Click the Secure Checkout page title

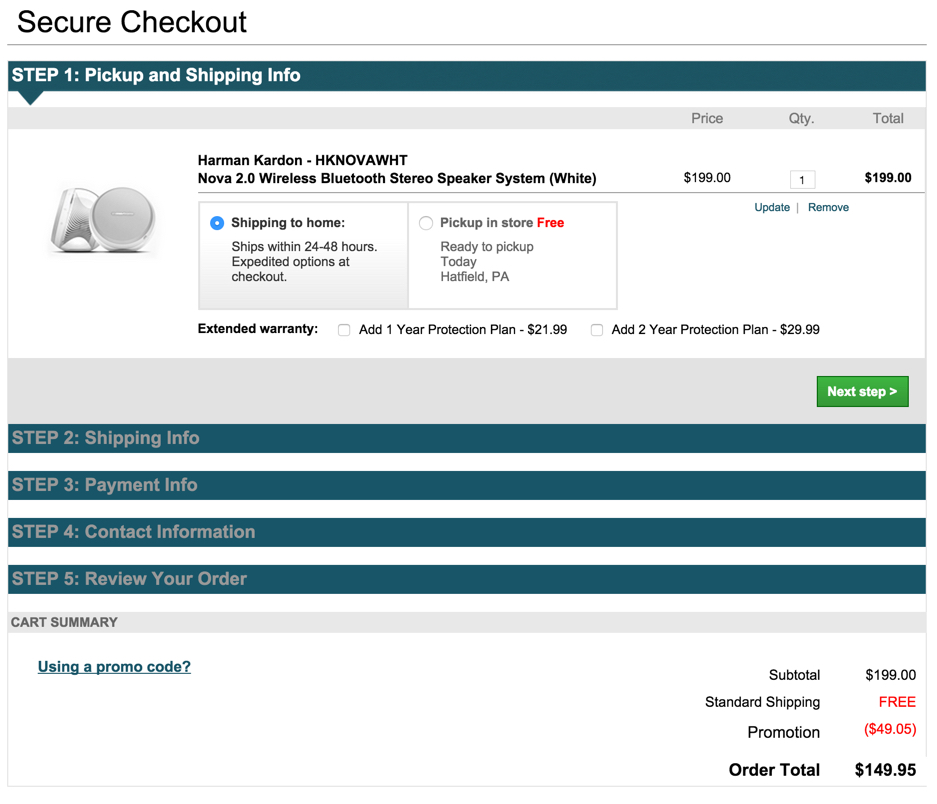click(131, 22)
